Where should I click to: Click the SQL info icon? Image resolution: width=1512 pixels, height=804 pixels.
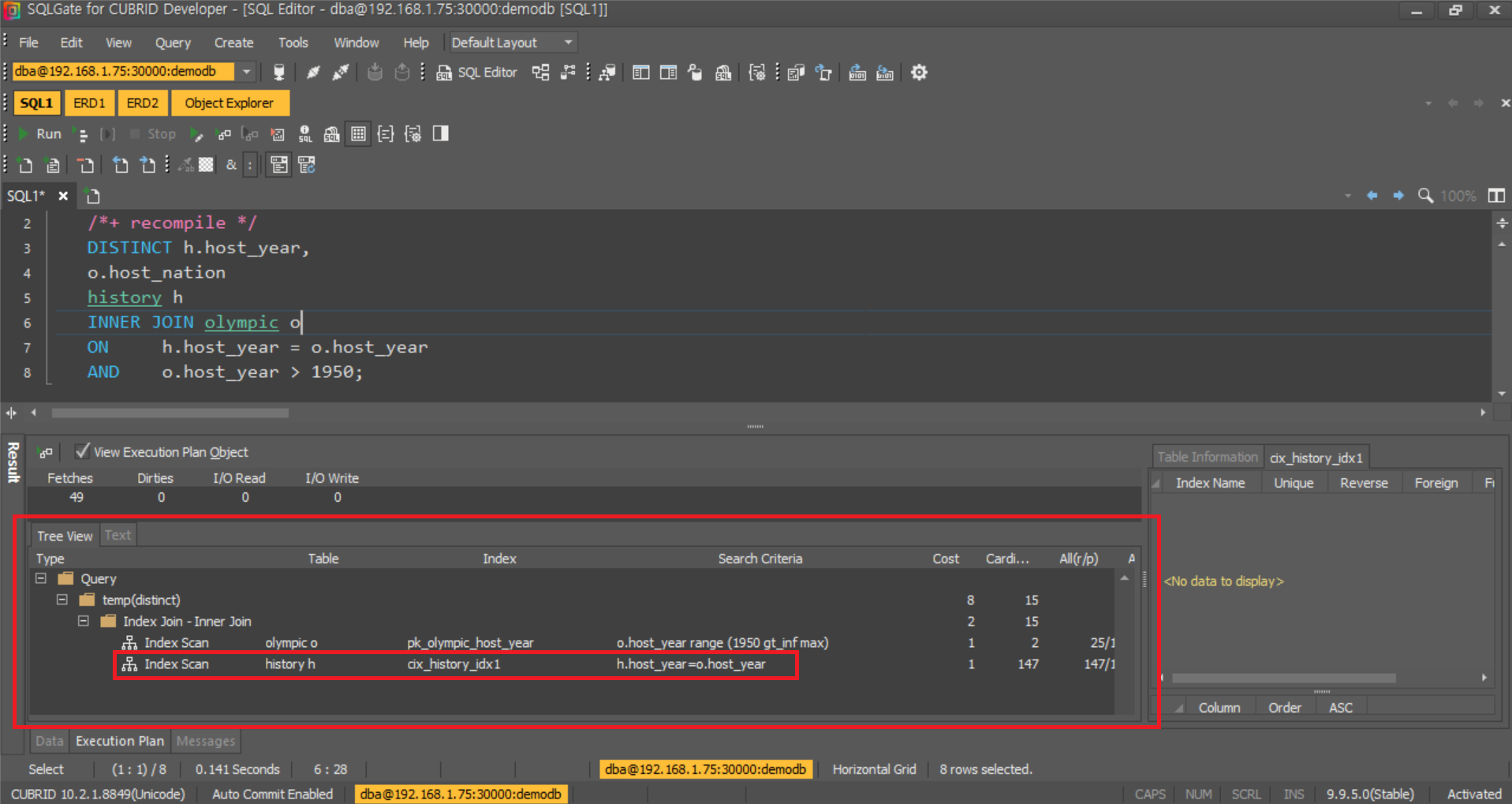point(305,134)
